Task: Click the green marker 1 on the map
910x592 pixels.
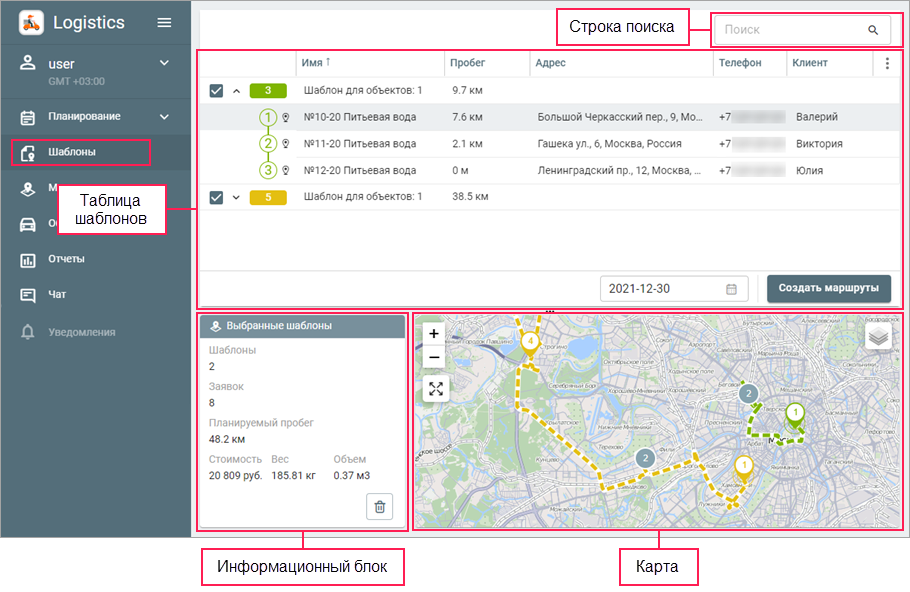Action: (x=795, y=415)
